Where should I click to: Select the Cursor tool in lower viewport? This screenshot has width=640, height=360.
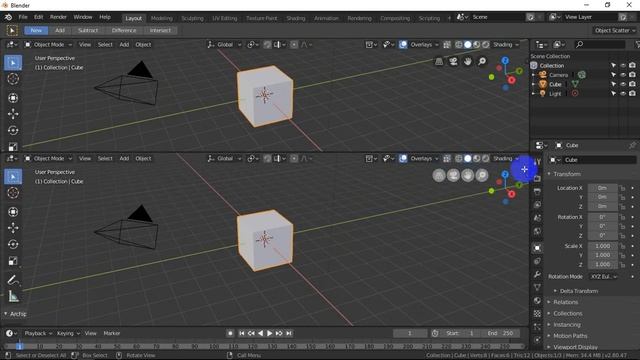pyautogui.click(x=13, y=193)
